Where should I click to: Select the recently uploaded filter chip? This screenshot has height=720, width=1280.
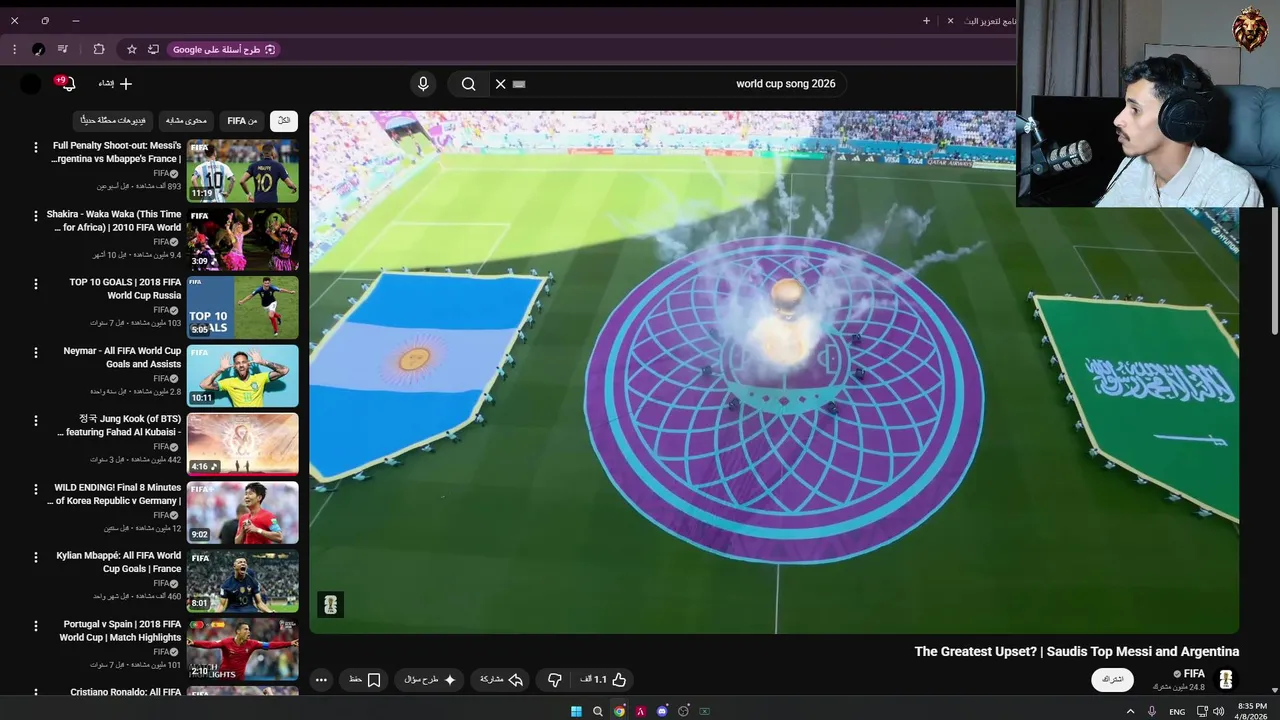pos(113,121)
